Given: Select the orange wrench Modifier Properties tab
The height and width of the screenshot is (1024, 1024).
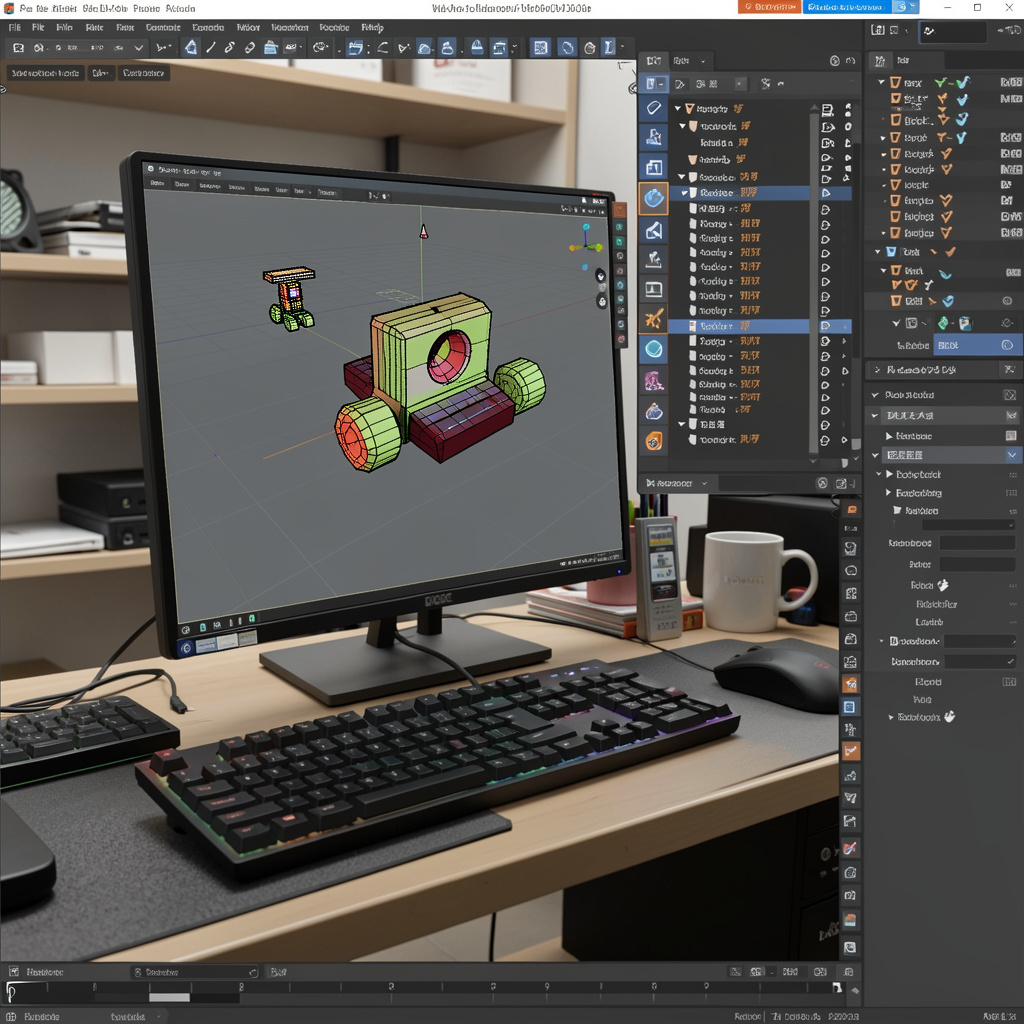Looking at the screenshot, I should pos(653,318).
